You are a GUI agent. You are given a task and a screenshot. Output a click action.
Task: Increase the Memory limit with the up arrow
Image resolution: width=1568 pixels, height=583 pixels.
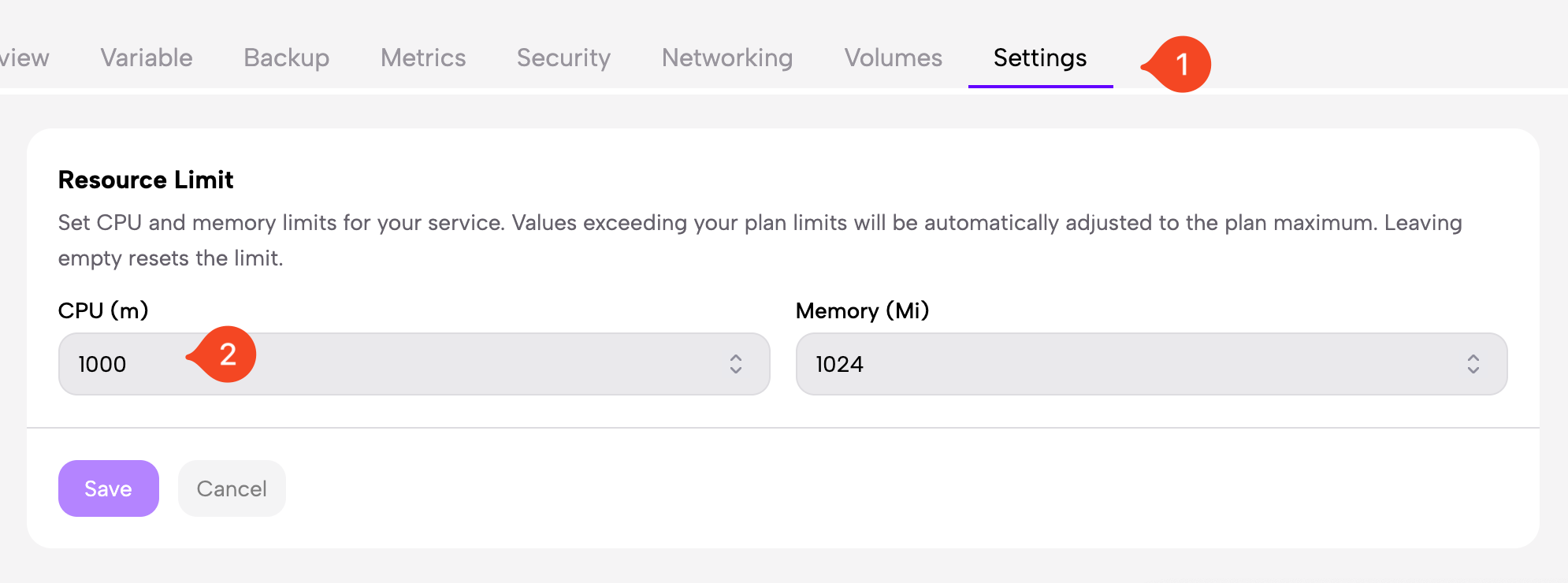(x=1473, y=358)
